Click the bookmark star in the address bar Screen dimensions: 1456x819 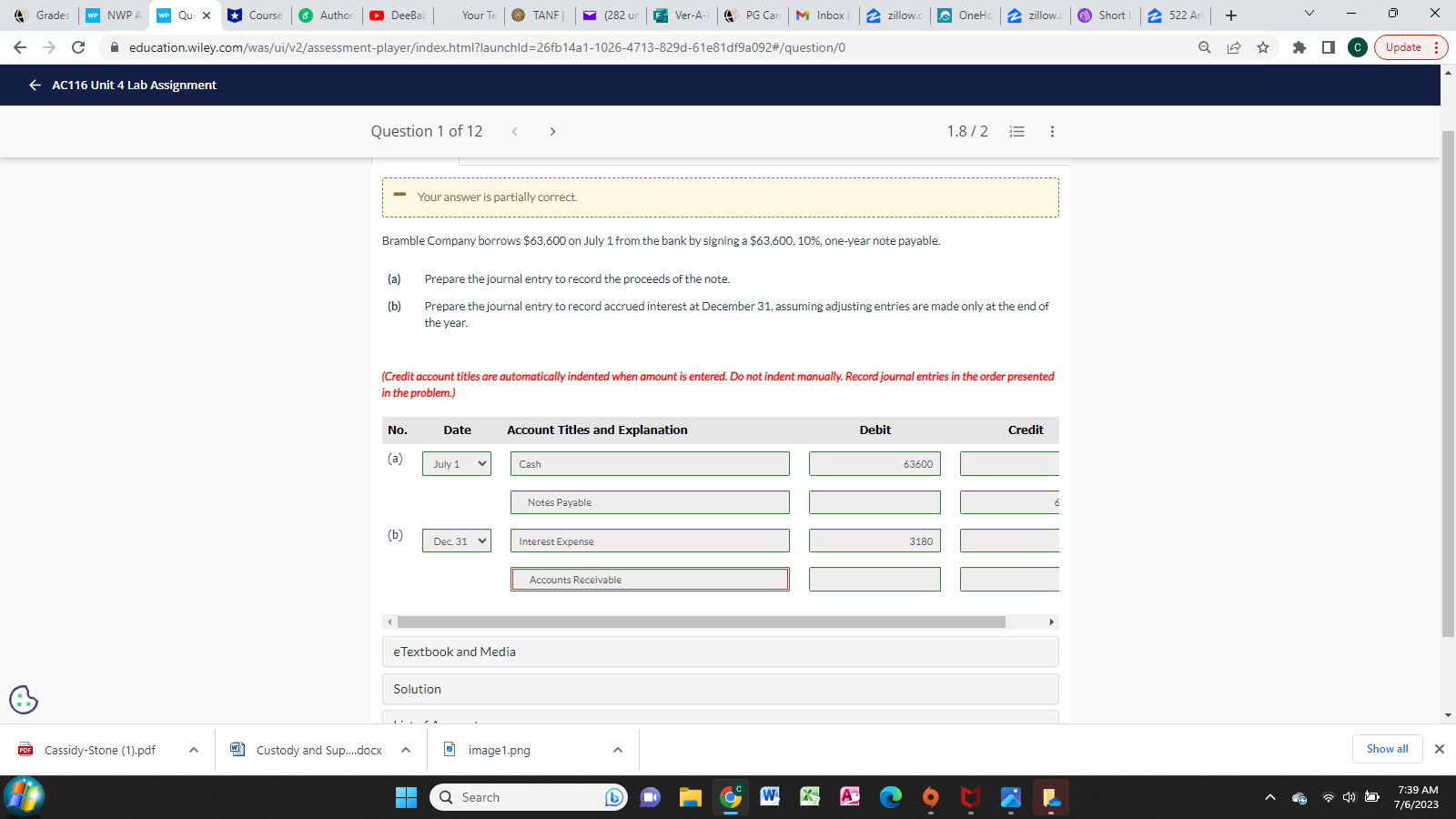point(1263,47)
